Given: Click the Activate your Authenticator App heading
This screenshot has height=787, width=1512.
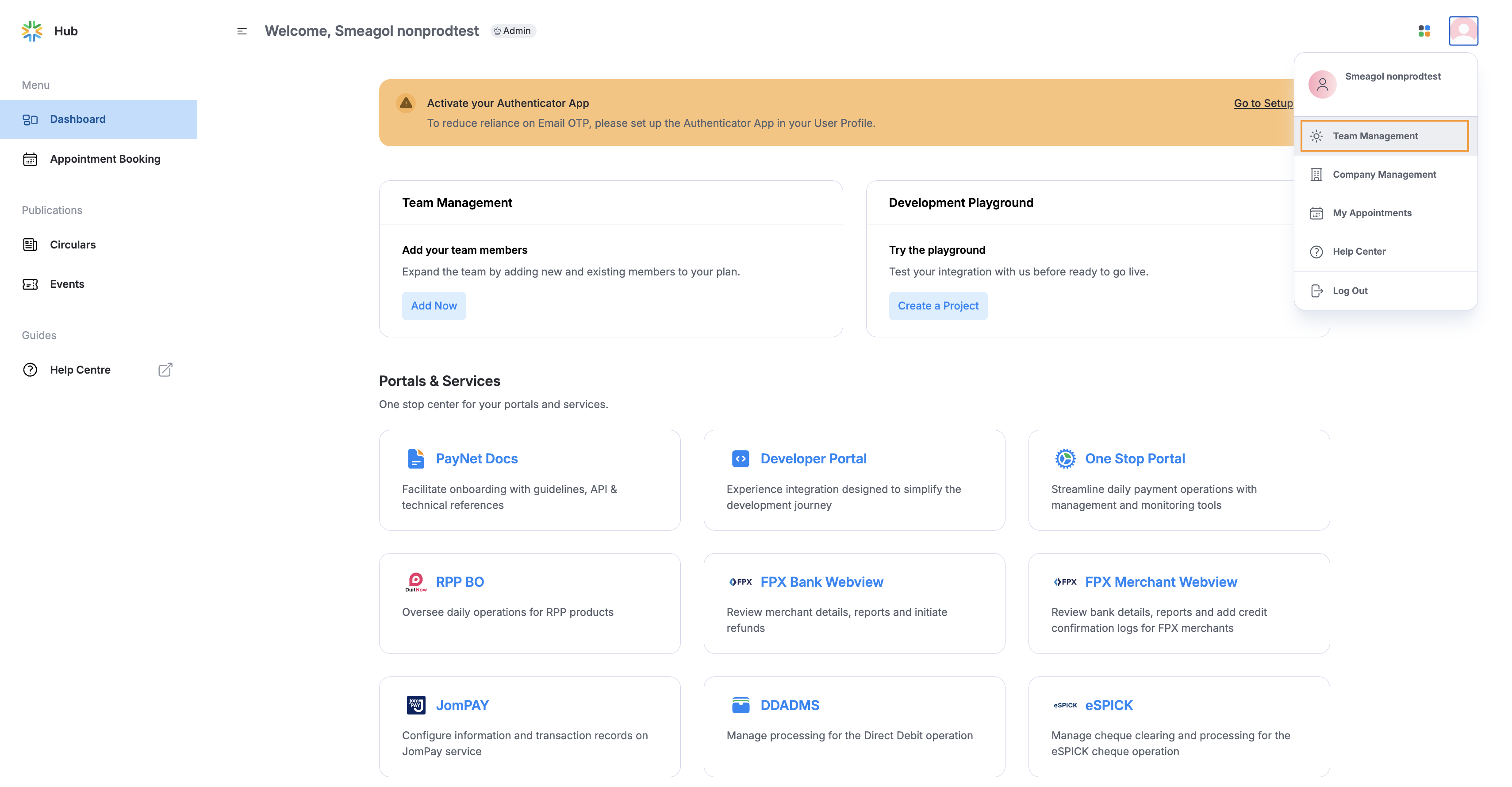Looking at the screenshot, I should coord(508,103).
